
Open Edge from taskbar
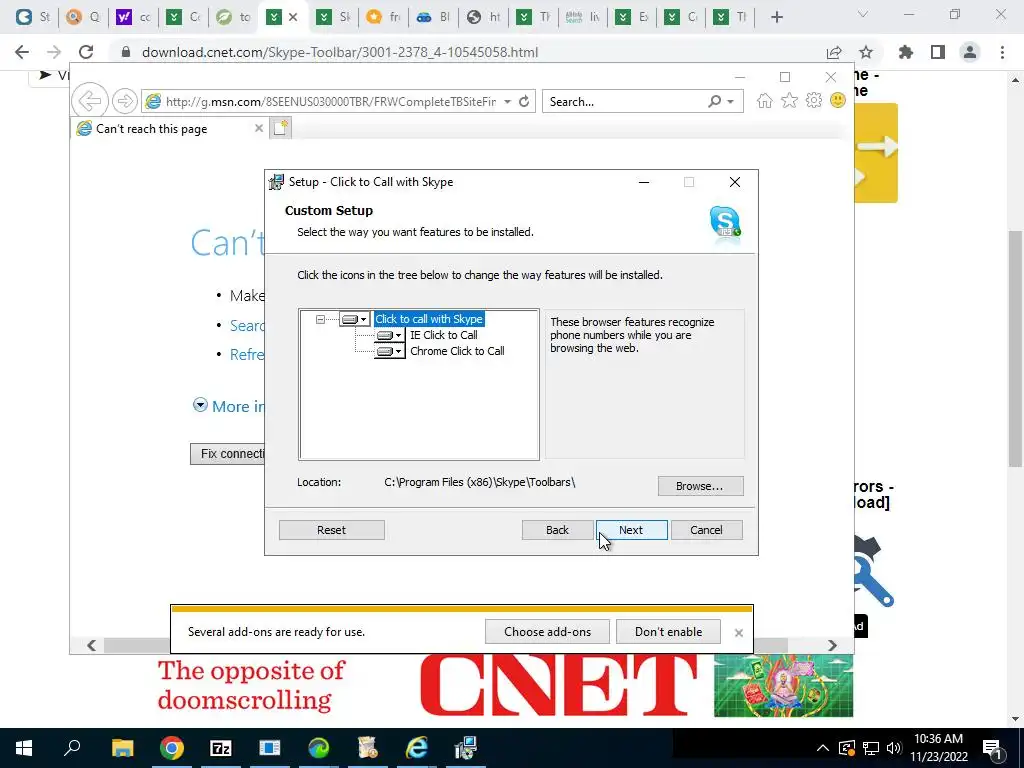319,748
